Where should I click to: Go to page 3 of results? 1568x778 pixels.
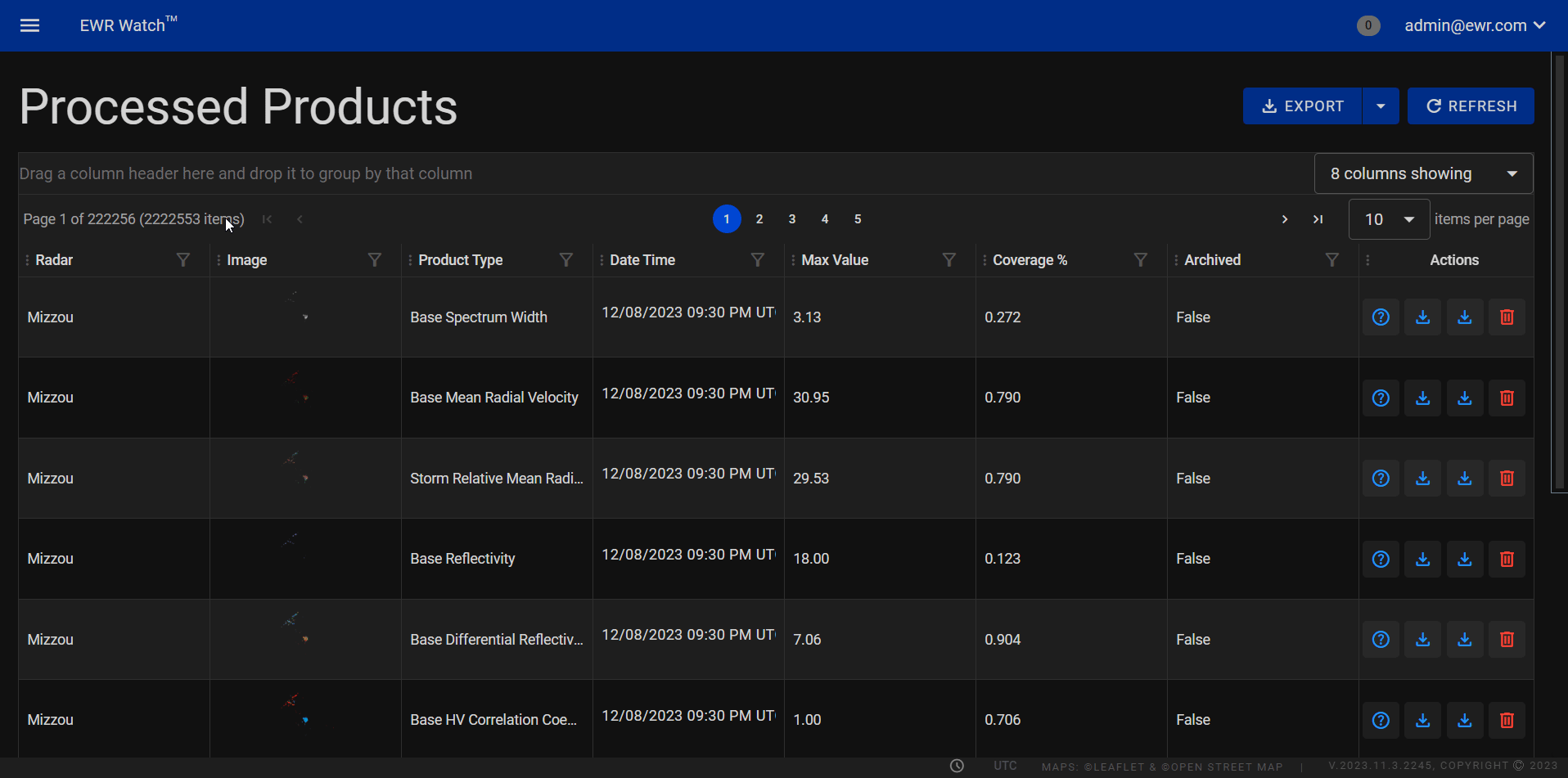(791, 219)
